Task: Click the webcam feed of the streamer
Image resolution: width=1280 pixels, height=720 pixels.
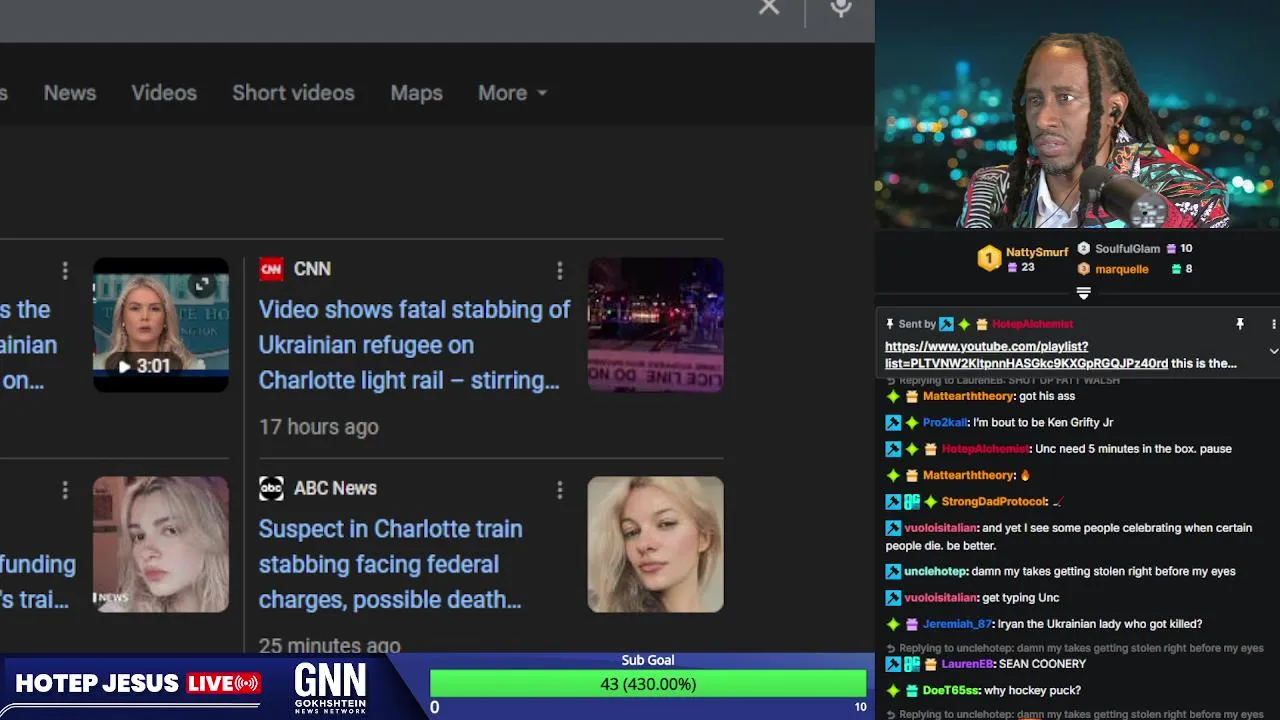Action: (1078, 114)
